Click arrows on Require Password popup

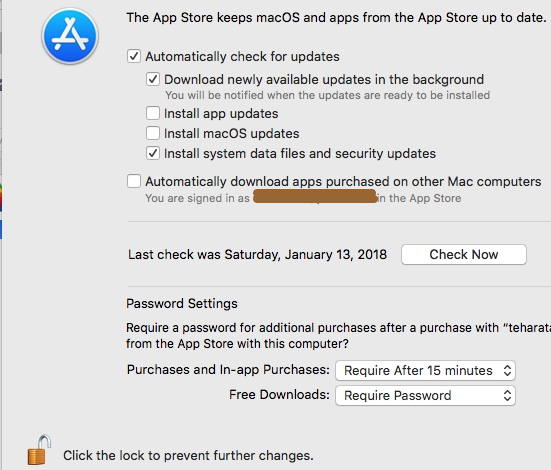tap(507, 395)
